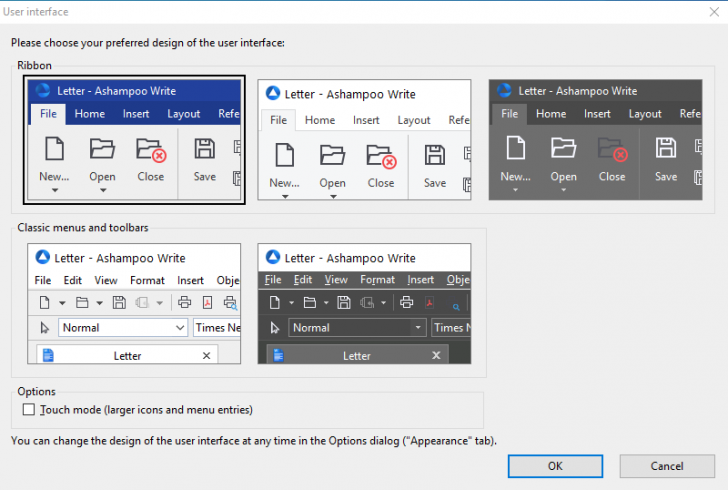Choose the light Ribbon theme preview

coord(364,140)
